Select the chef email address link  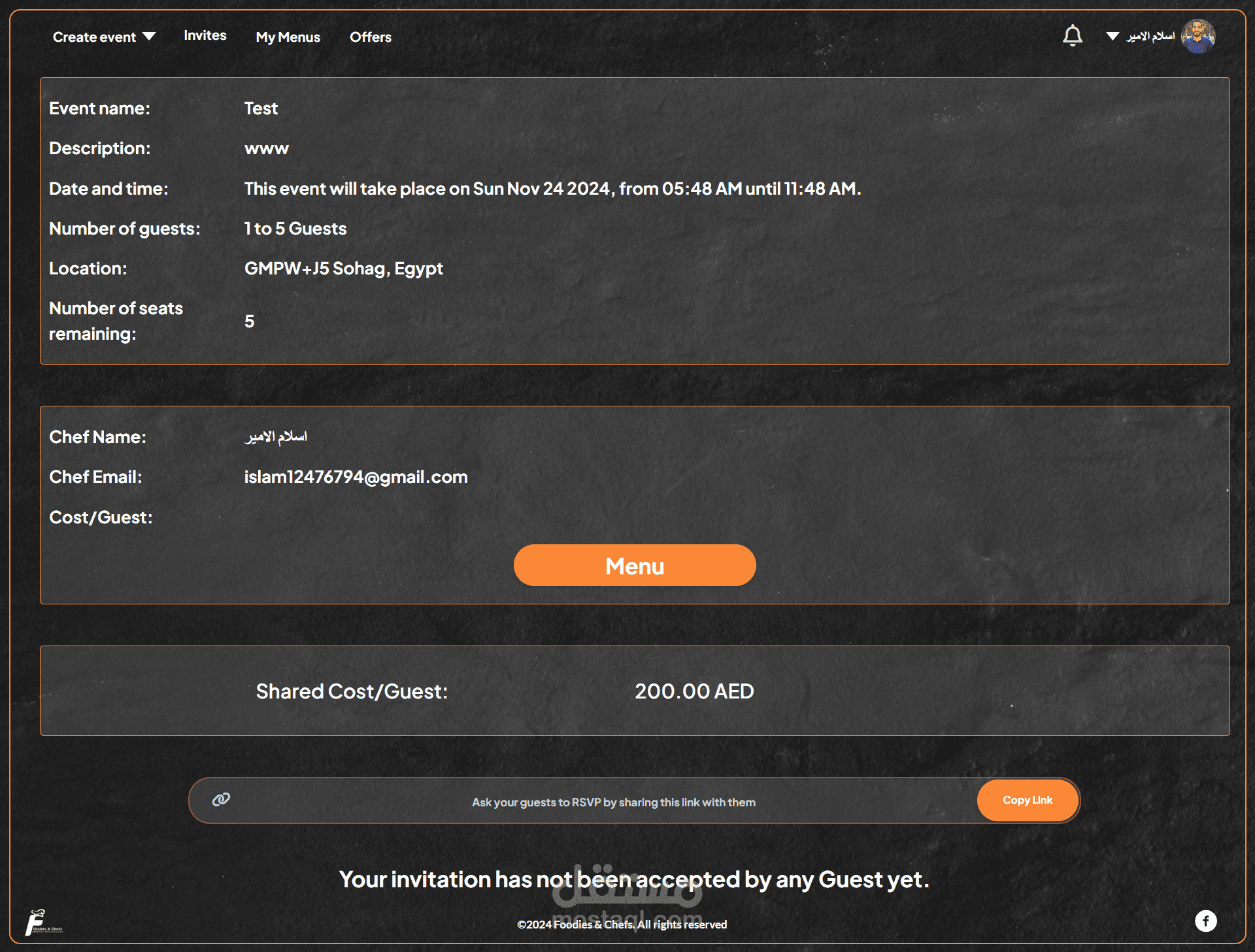pyautogui.click(x=357, y=477)
